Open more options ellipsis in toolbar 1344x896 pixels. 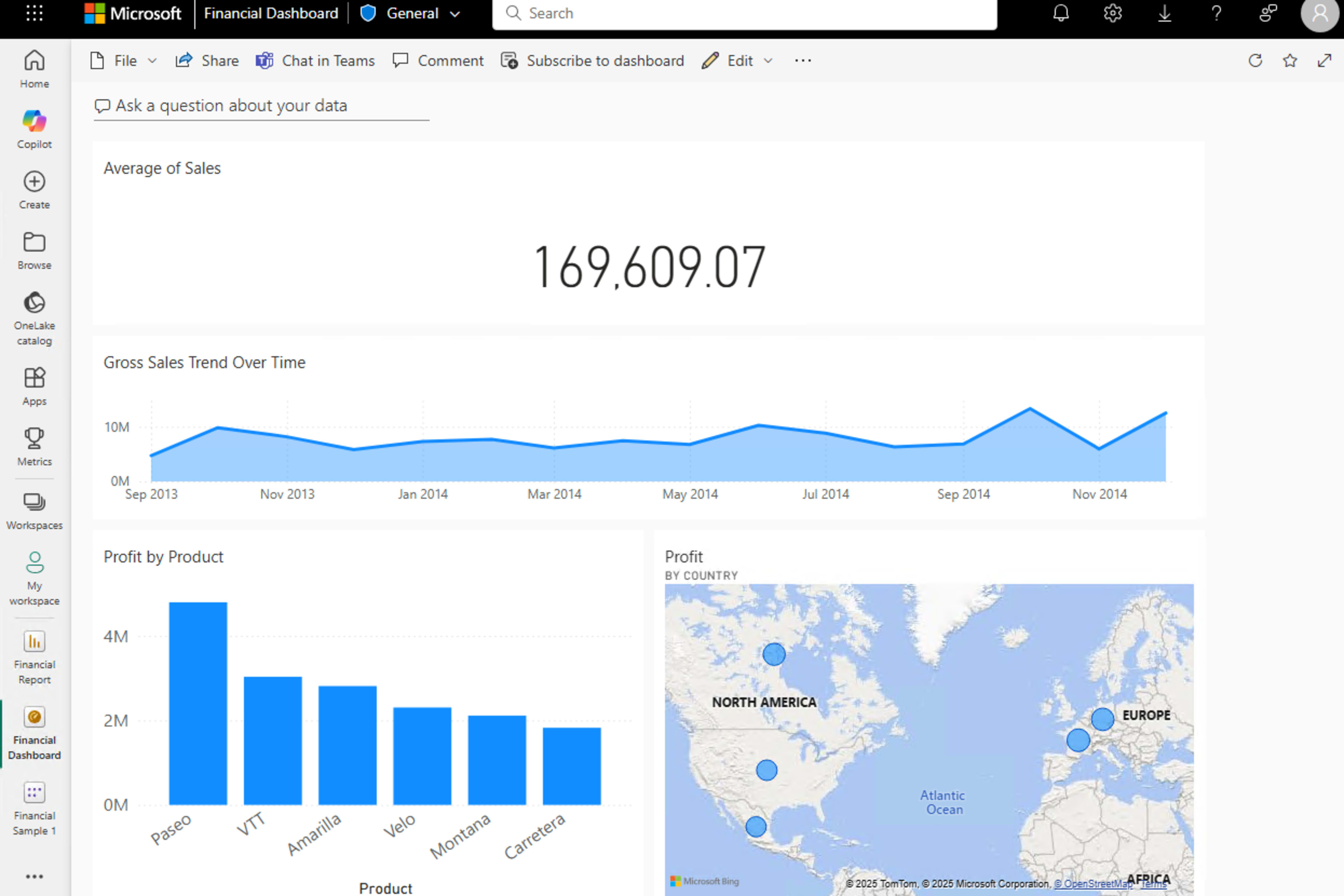click(x=803, y=61)
